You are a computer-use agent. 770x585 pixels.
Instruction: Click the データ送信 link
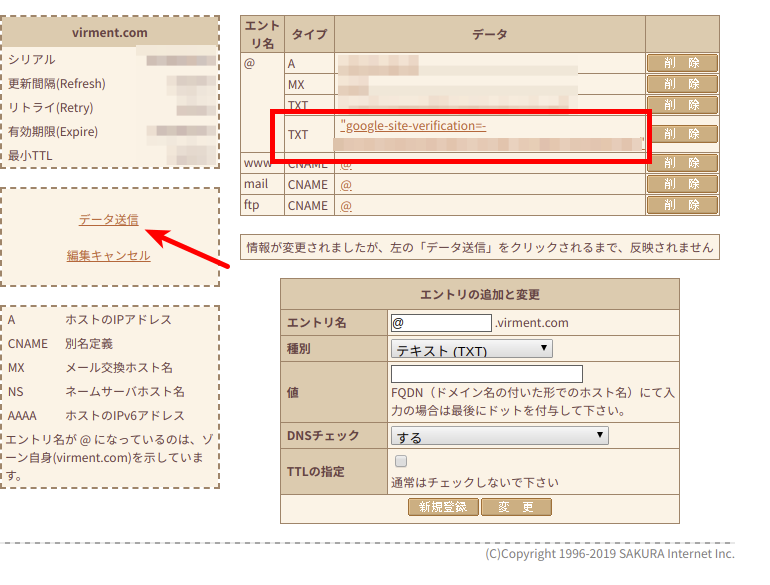(x=108, y=219)
